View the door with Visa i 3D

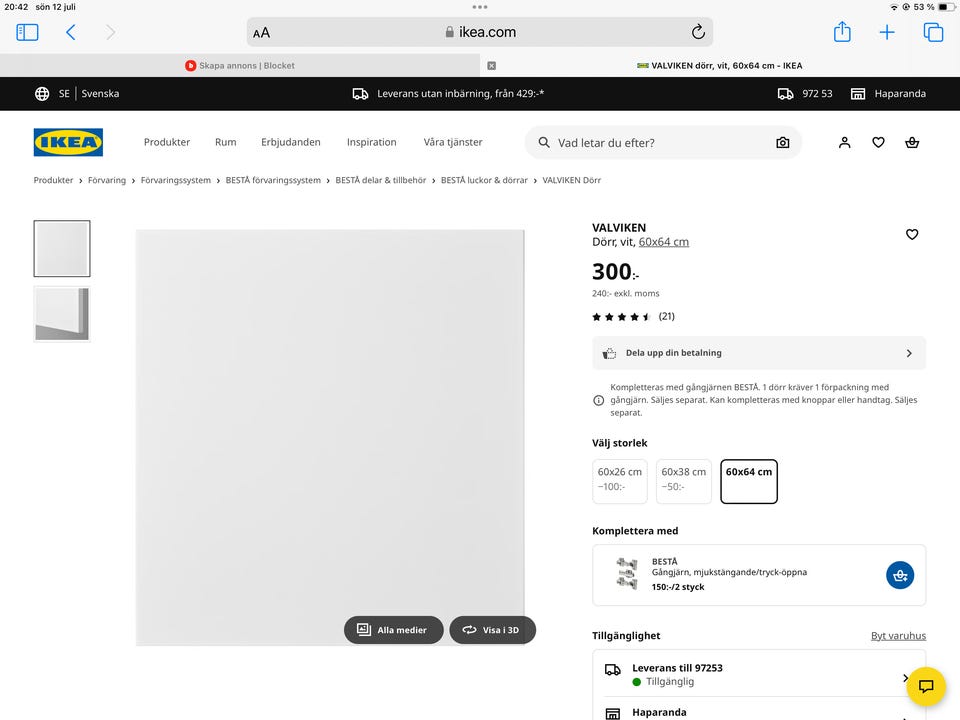(x=492, y=630)
